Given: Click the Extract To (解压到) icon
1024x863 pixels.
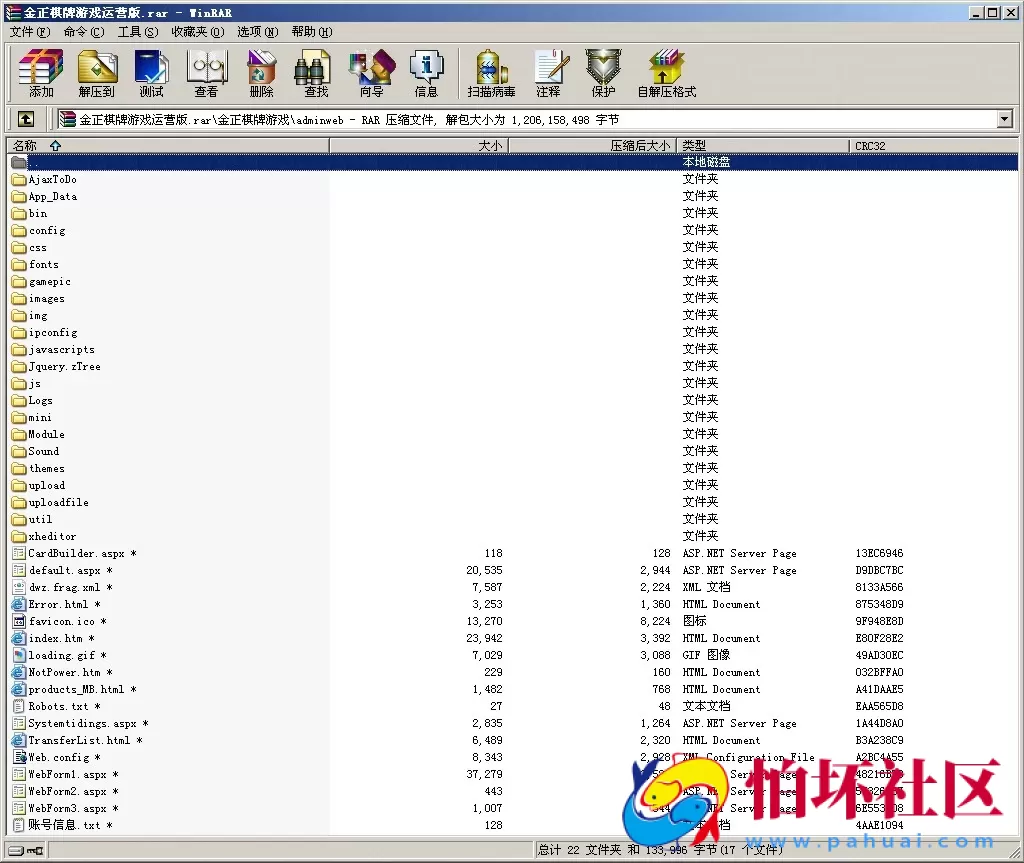Looking at the screenshot, I should 97,73.
